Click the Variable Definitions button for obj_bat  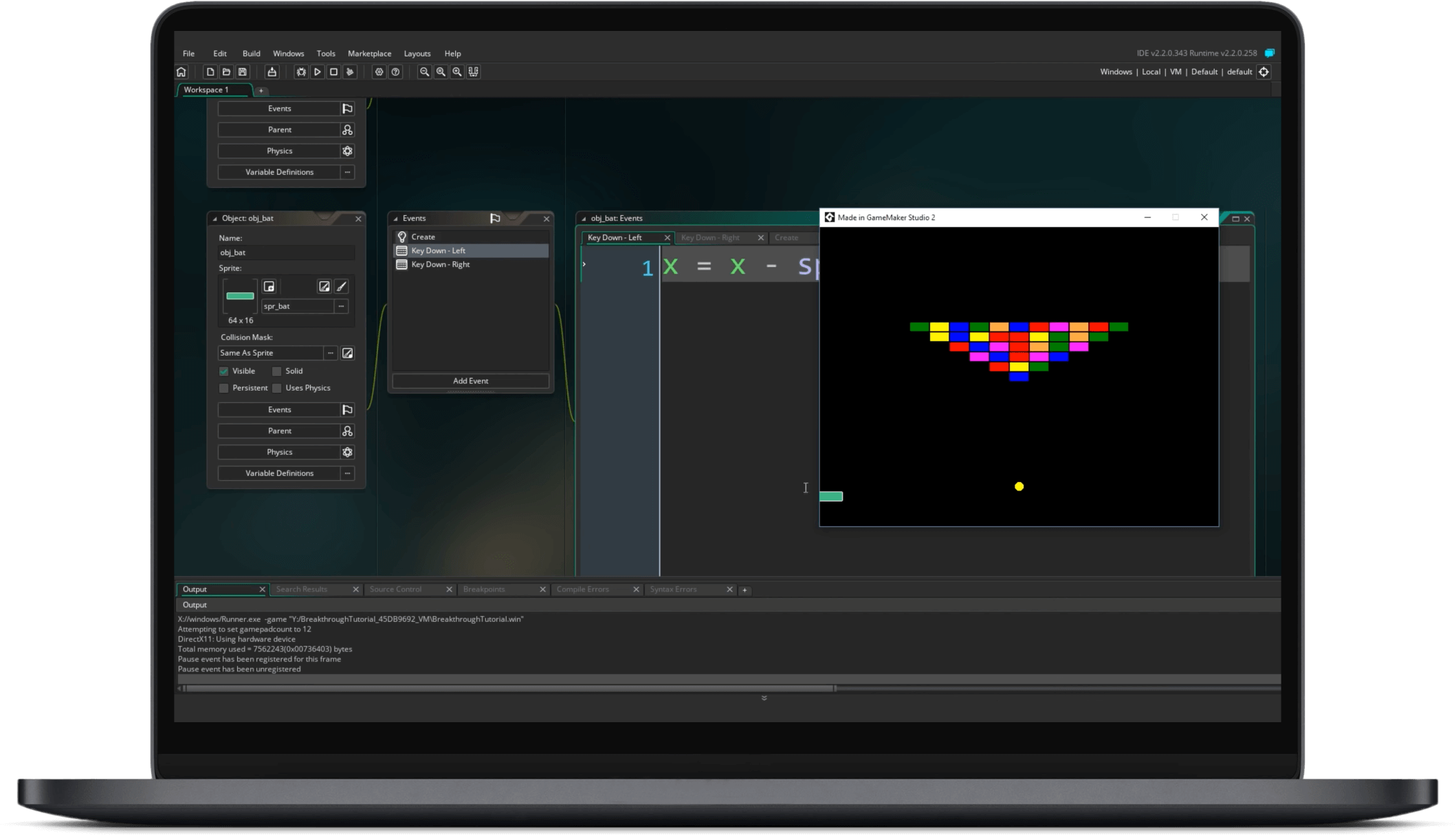click(279, 473)
